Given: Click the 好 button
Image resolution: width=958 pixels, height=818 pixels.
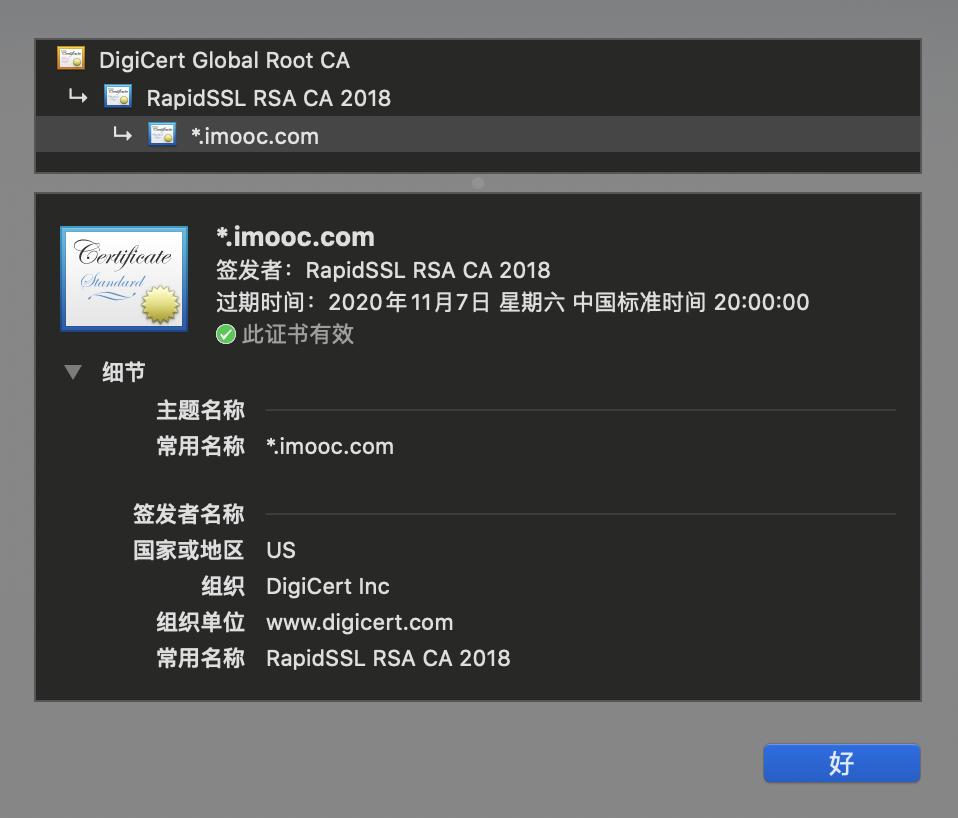Looking at the screenshot, I should coord(841,763).
